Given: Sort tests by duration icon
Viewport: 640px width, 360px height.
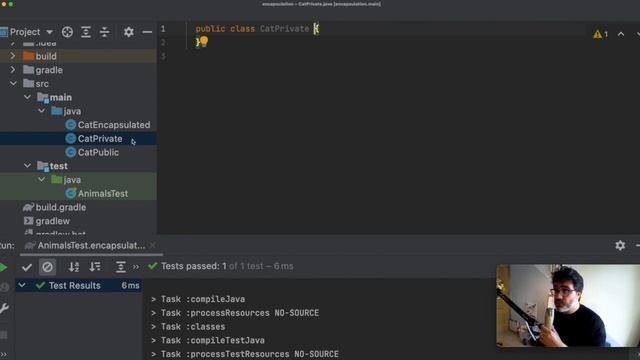Looking at the screenshot, I should click(95, 267).
